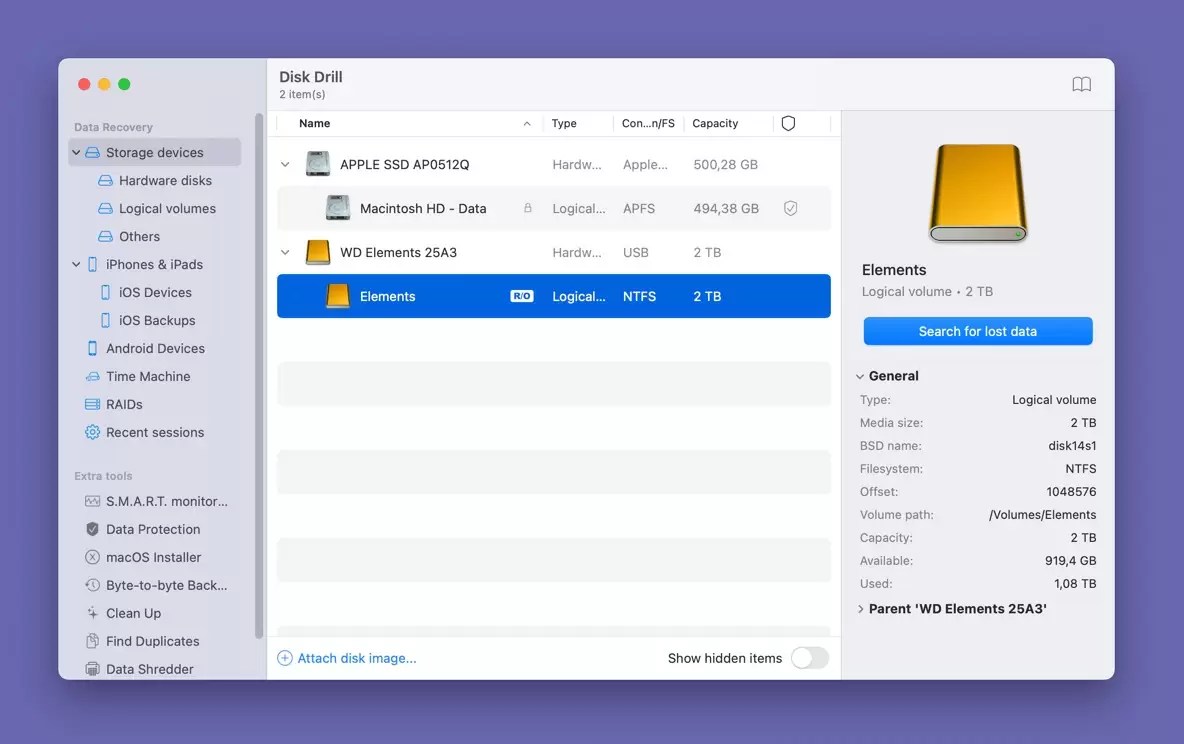Sort by Type column header
Screen dimensions: 1184x744
click(x=564, y=123)
